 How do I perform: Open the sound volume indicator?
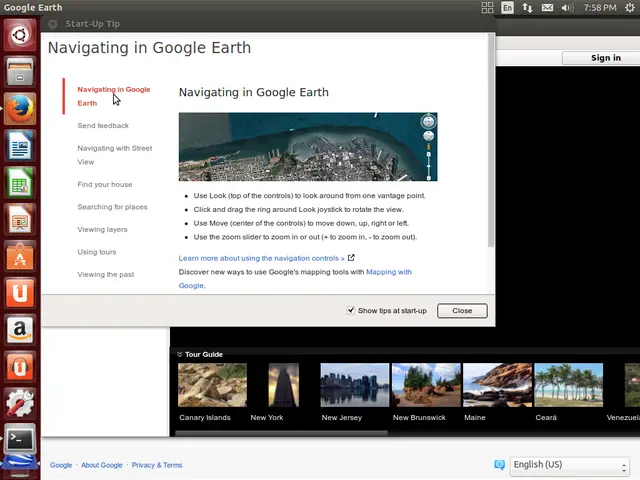click(x=567, y=7)
